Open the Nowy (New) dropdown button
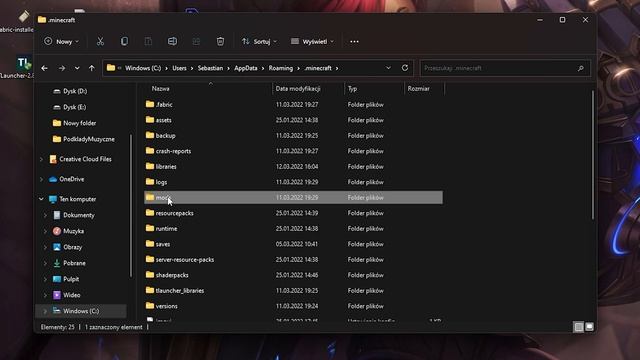Image resolution: width=640 pixels, height=360 pixels. point(62,41)
